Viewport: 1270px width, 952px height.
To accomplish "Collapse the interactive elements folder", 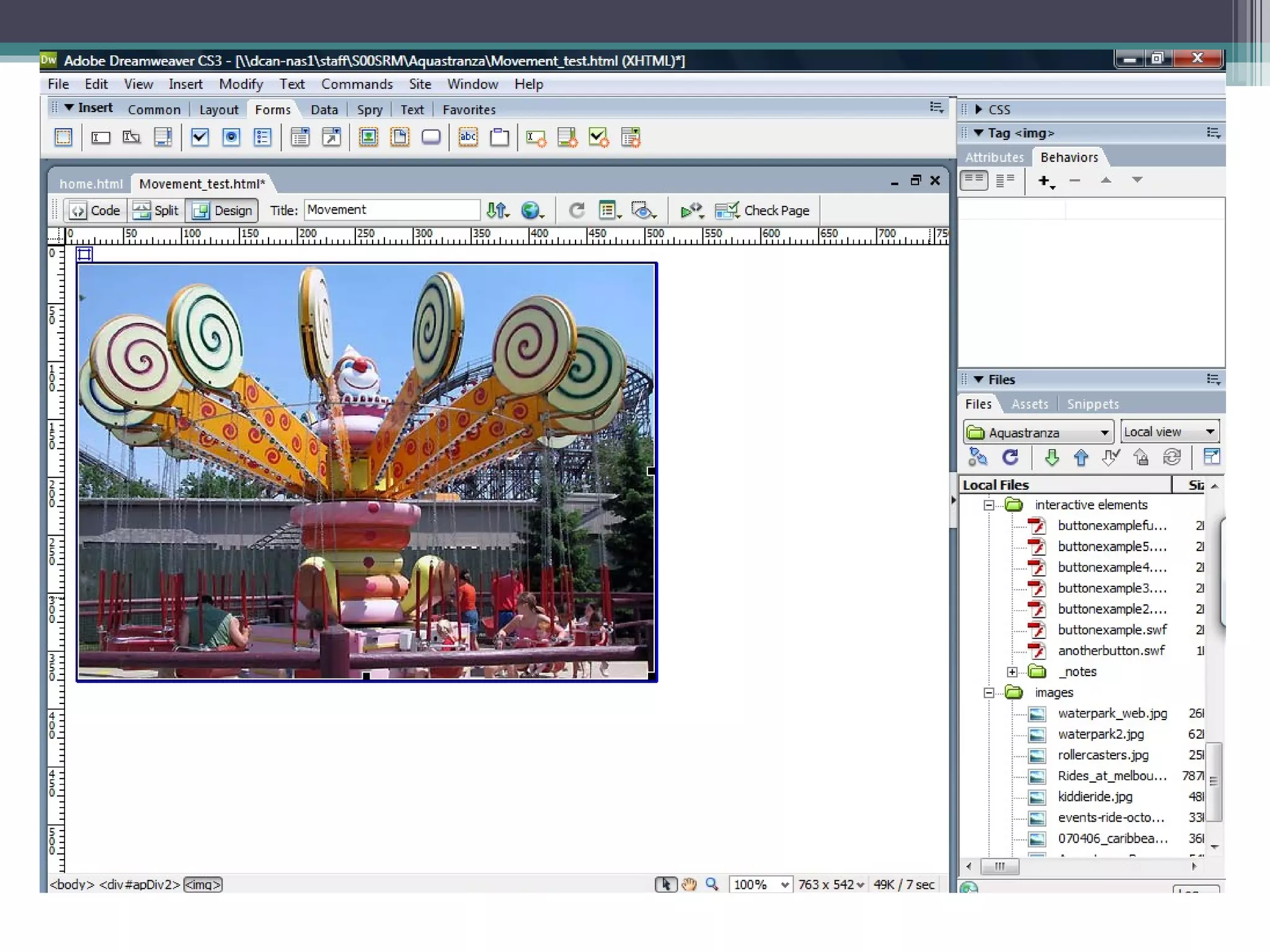I will pos(989,505).
